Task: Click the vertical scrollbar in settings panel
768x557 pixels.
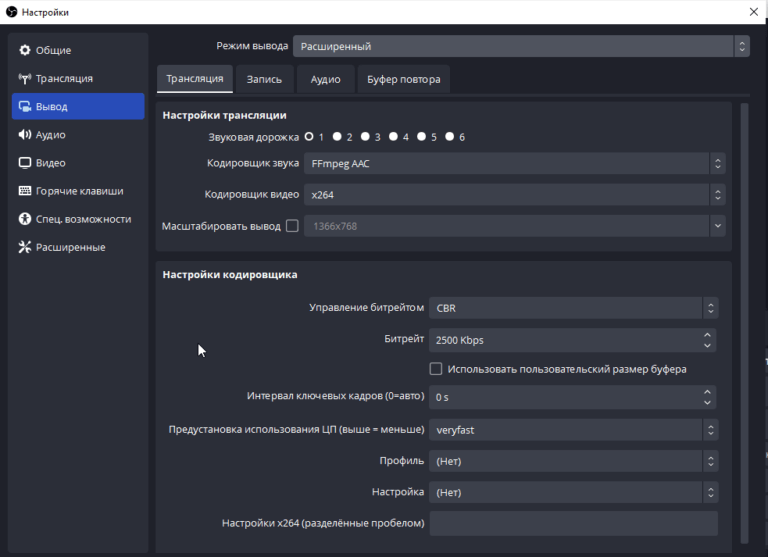Action: coord(744,300)
